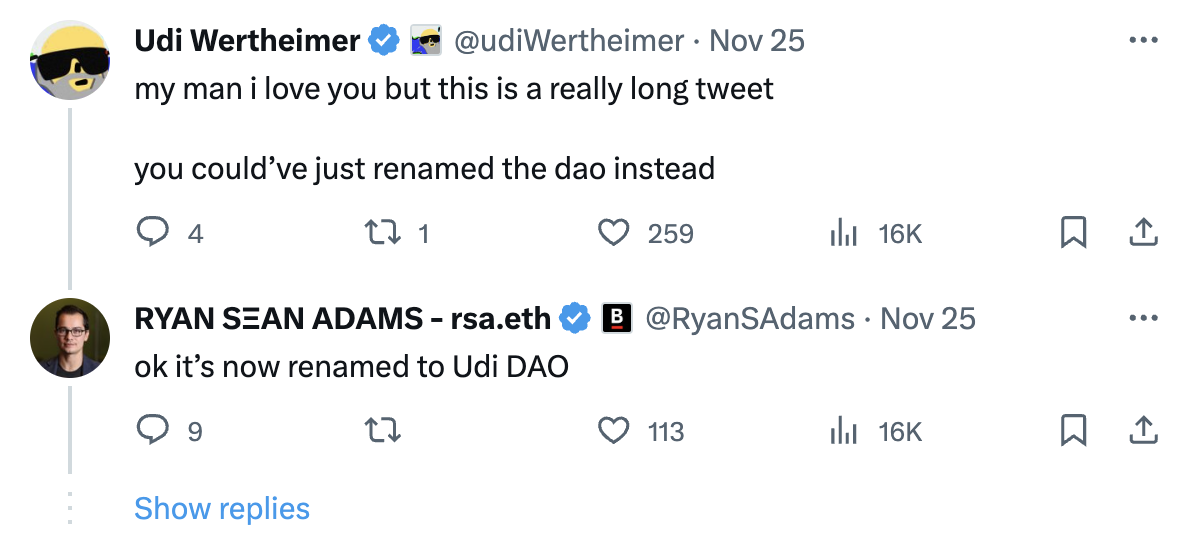
Task: Open Ryan Sean Adams' profile photo
Action: [x=70, y=338]
